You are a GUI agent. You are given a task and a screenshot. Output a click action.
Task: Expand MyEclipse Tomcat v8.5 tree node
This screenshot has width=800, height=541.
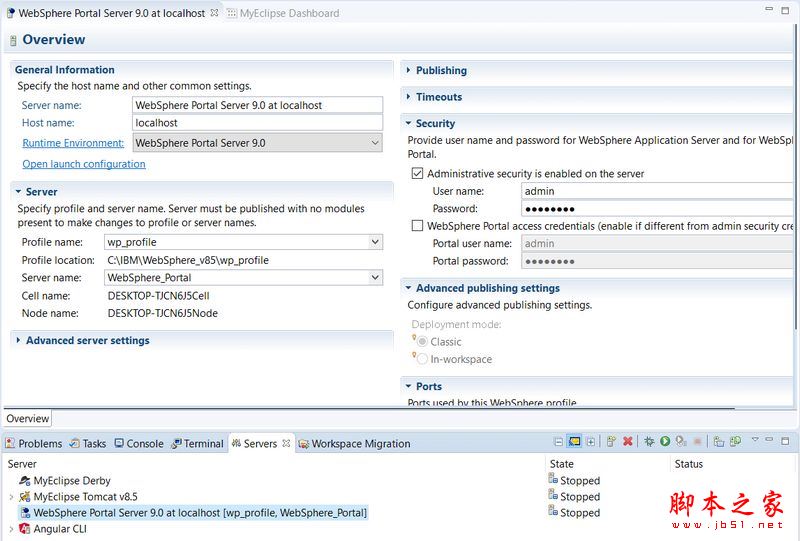[11, 497]
